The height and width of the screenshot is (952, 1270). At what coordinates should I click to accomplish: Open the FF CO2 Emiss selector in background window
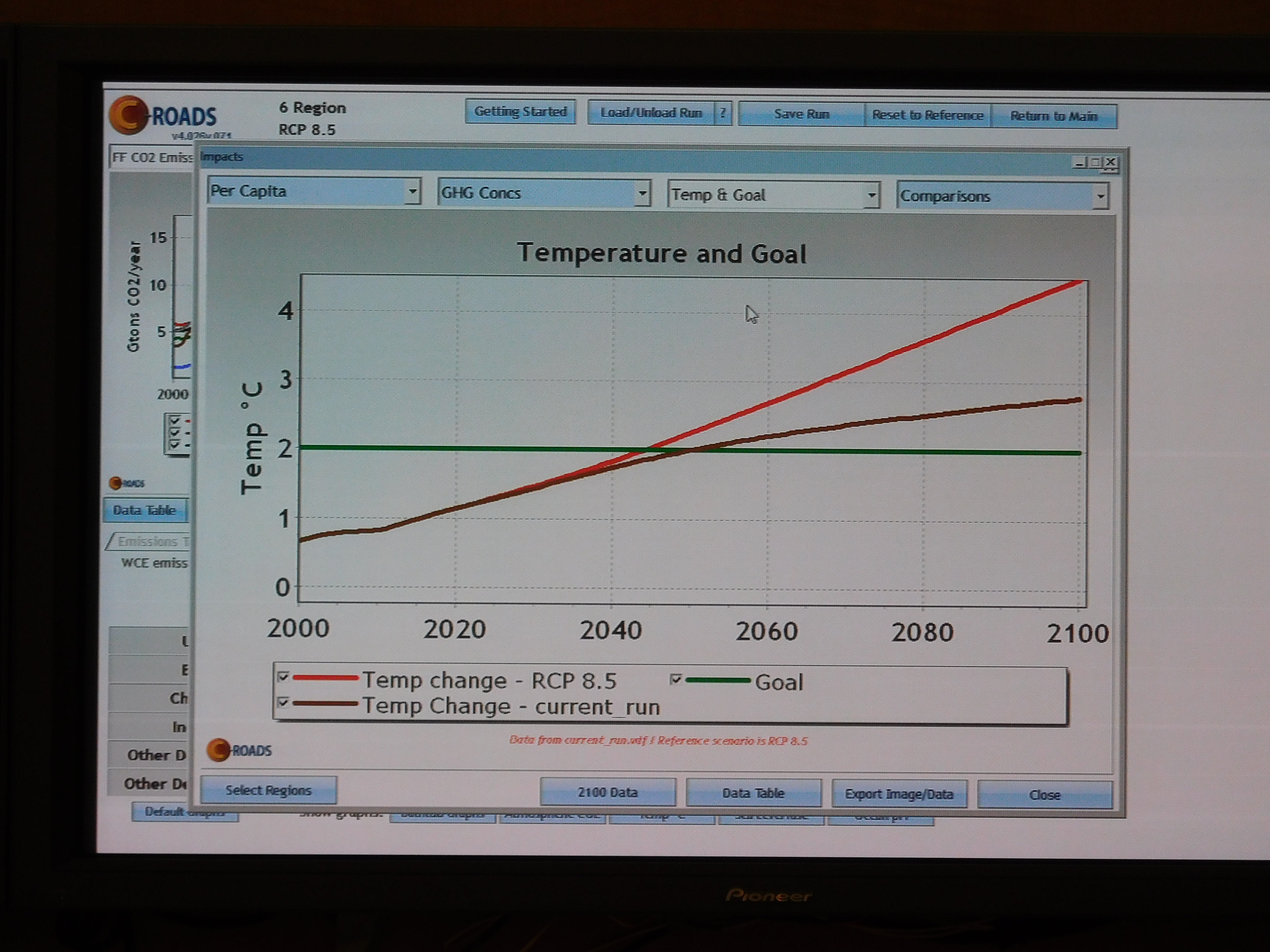coord(152,157)
